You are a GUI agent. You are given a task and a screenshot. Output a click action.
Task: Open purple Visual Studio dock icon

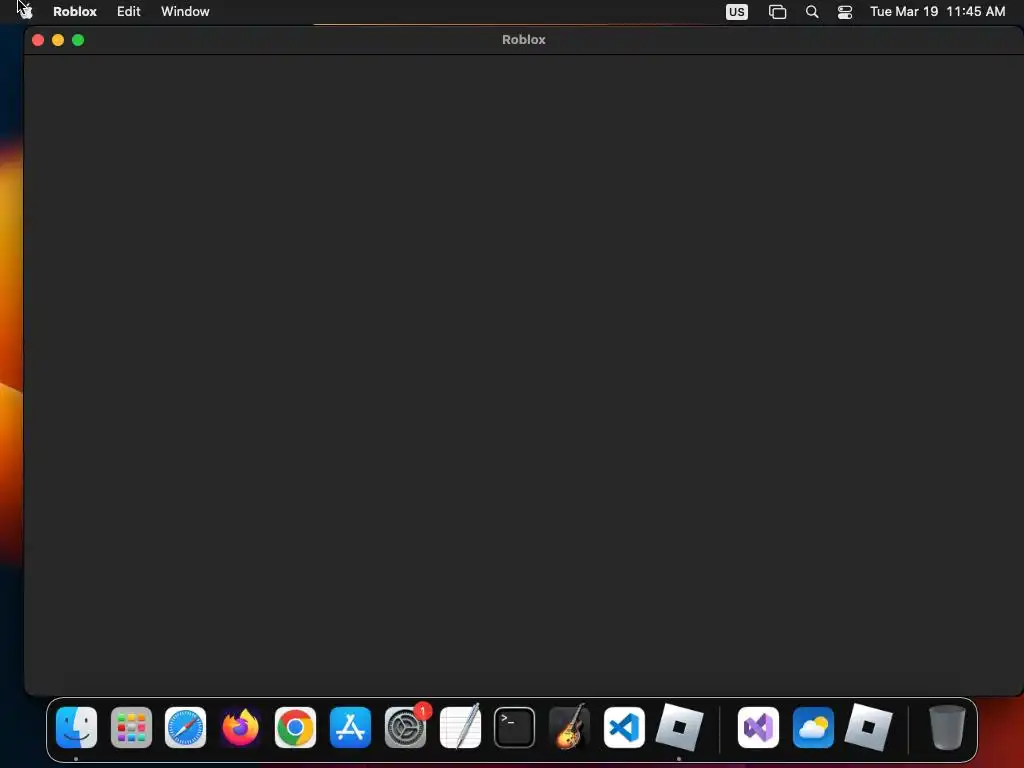click(x=758, y=727)
